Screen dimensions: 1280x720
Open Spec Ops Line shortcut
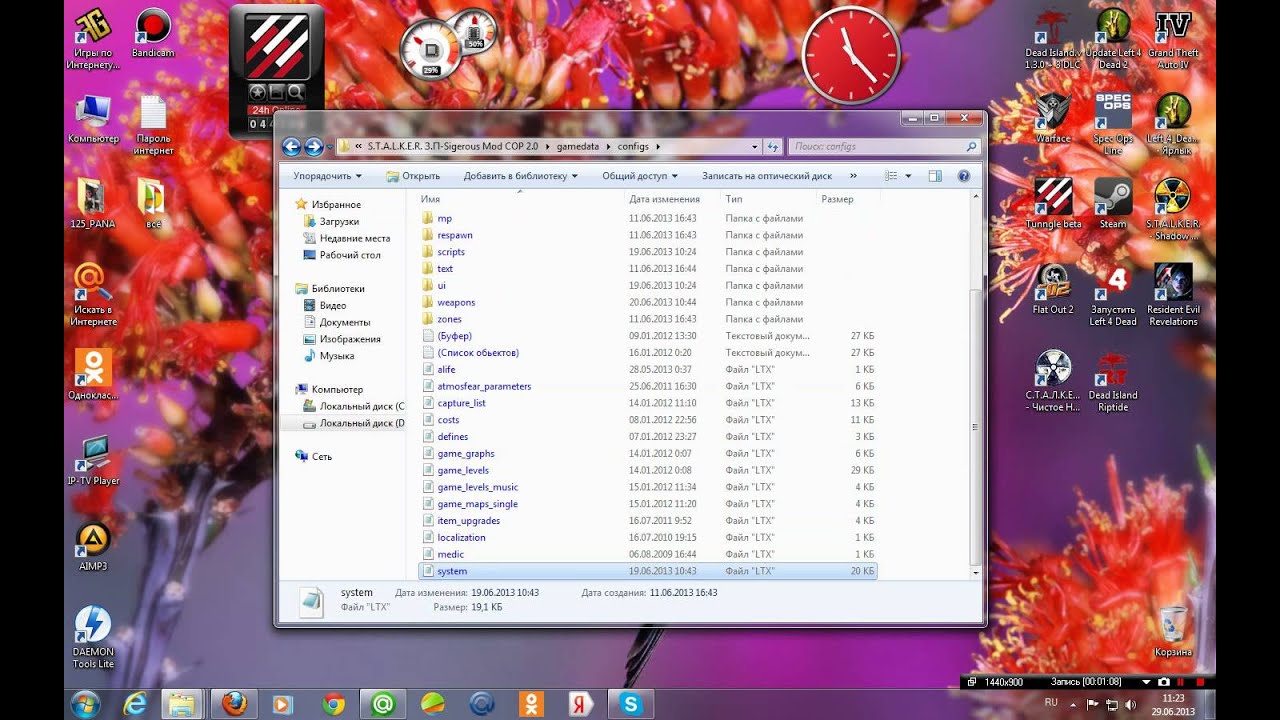click(1113, 124)
